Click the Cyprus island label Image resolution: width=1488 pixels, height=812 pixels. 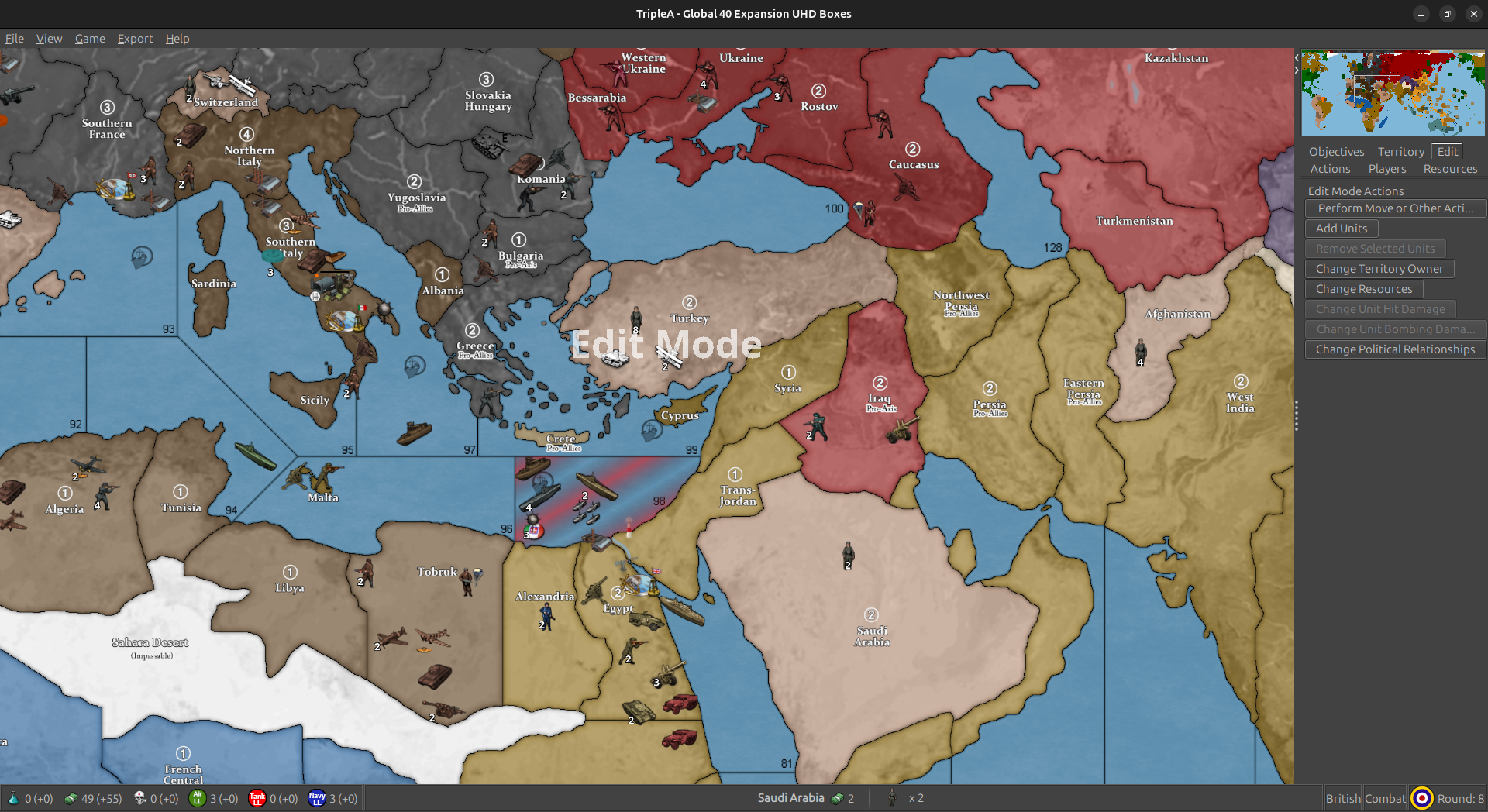(x=680, y=415)
